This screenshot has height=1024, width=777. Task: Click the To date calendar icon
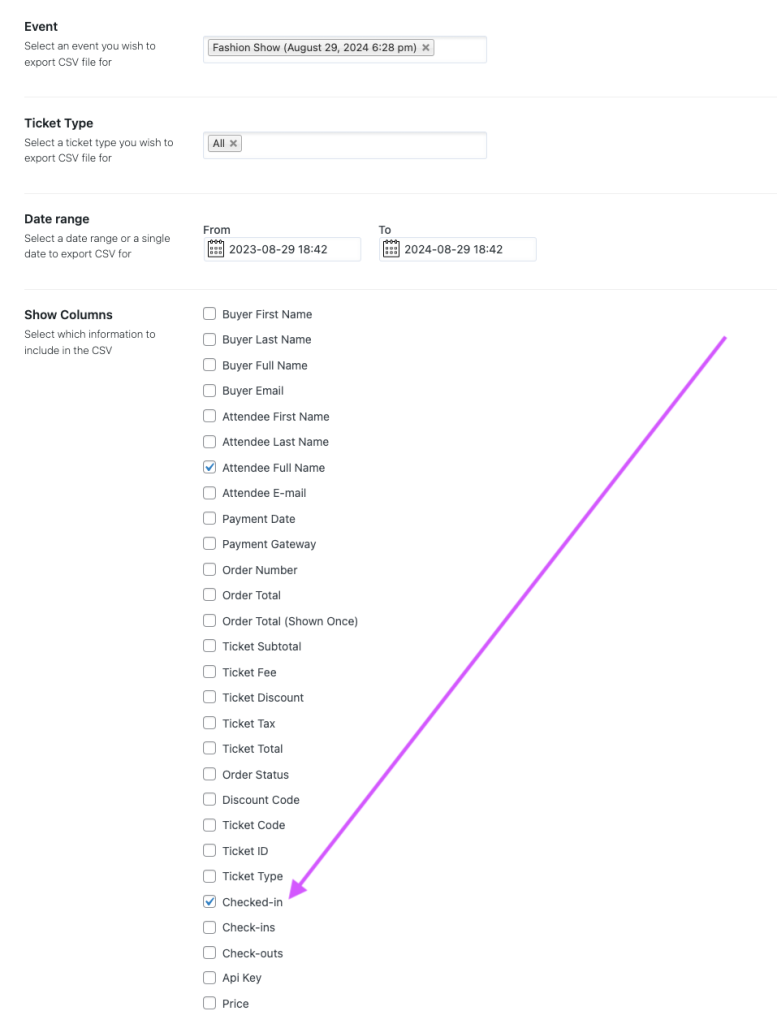(391, 249)
